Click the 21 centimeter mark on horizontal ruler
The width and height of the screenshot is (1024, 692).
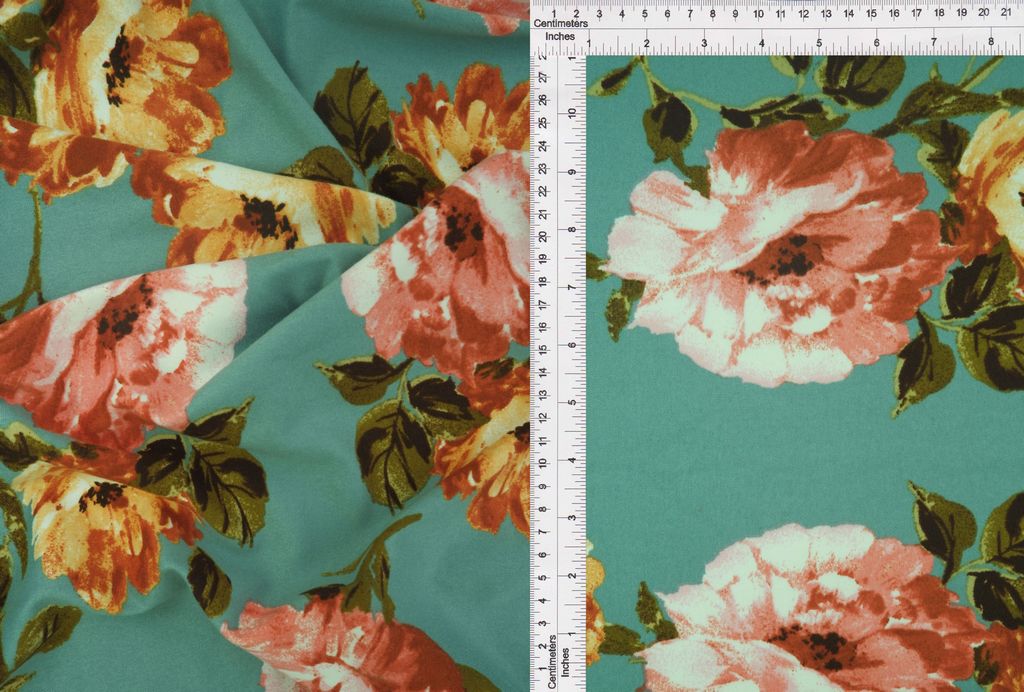(1006, 12)
